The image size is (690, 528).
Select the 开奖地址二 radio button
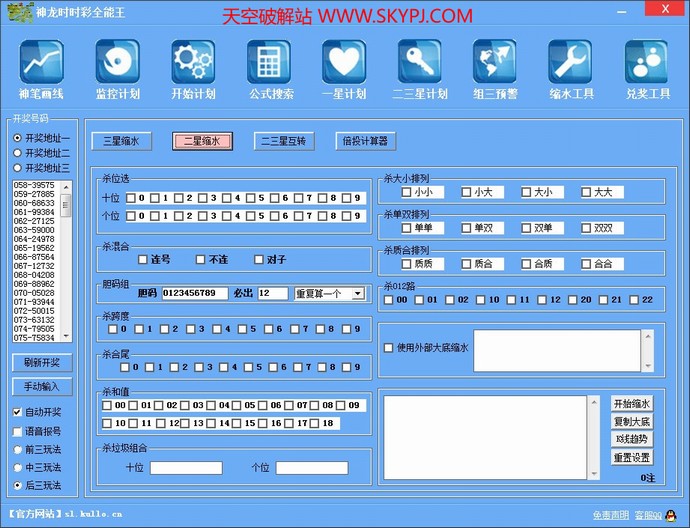17,153
